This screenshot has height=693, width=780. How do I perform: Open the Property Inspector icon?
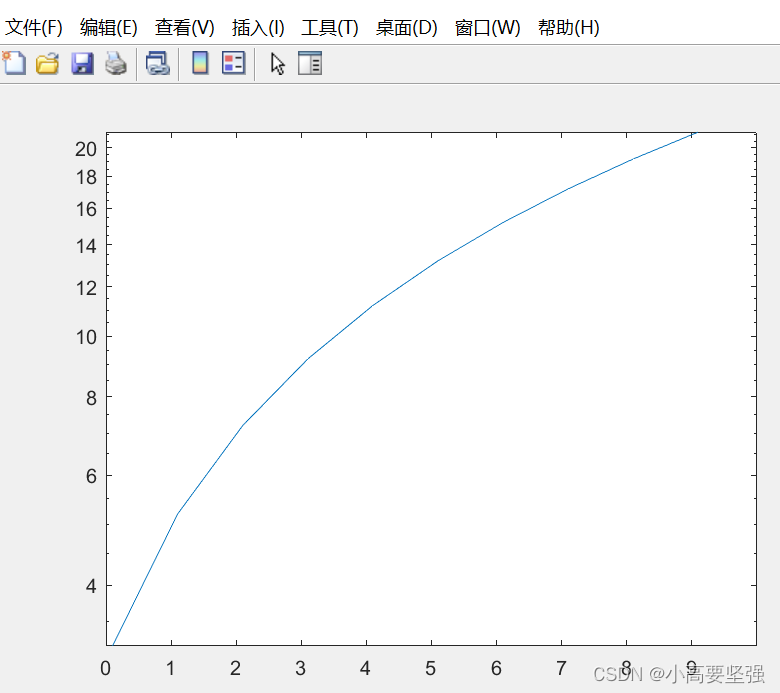click(310, 63)
